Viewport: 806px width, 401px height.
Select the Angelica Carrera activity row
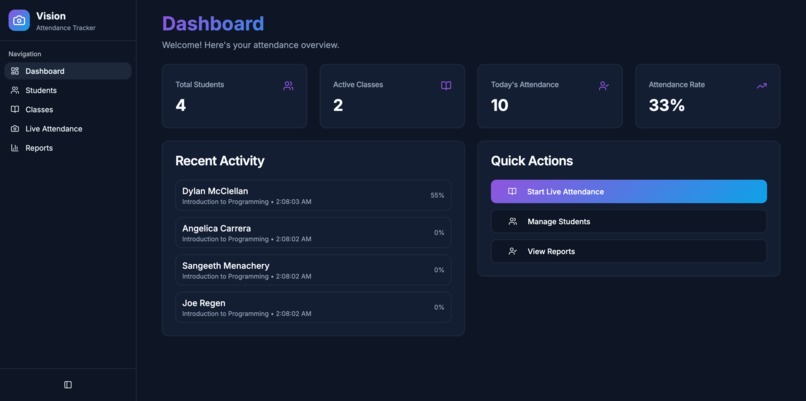(313, 232)
